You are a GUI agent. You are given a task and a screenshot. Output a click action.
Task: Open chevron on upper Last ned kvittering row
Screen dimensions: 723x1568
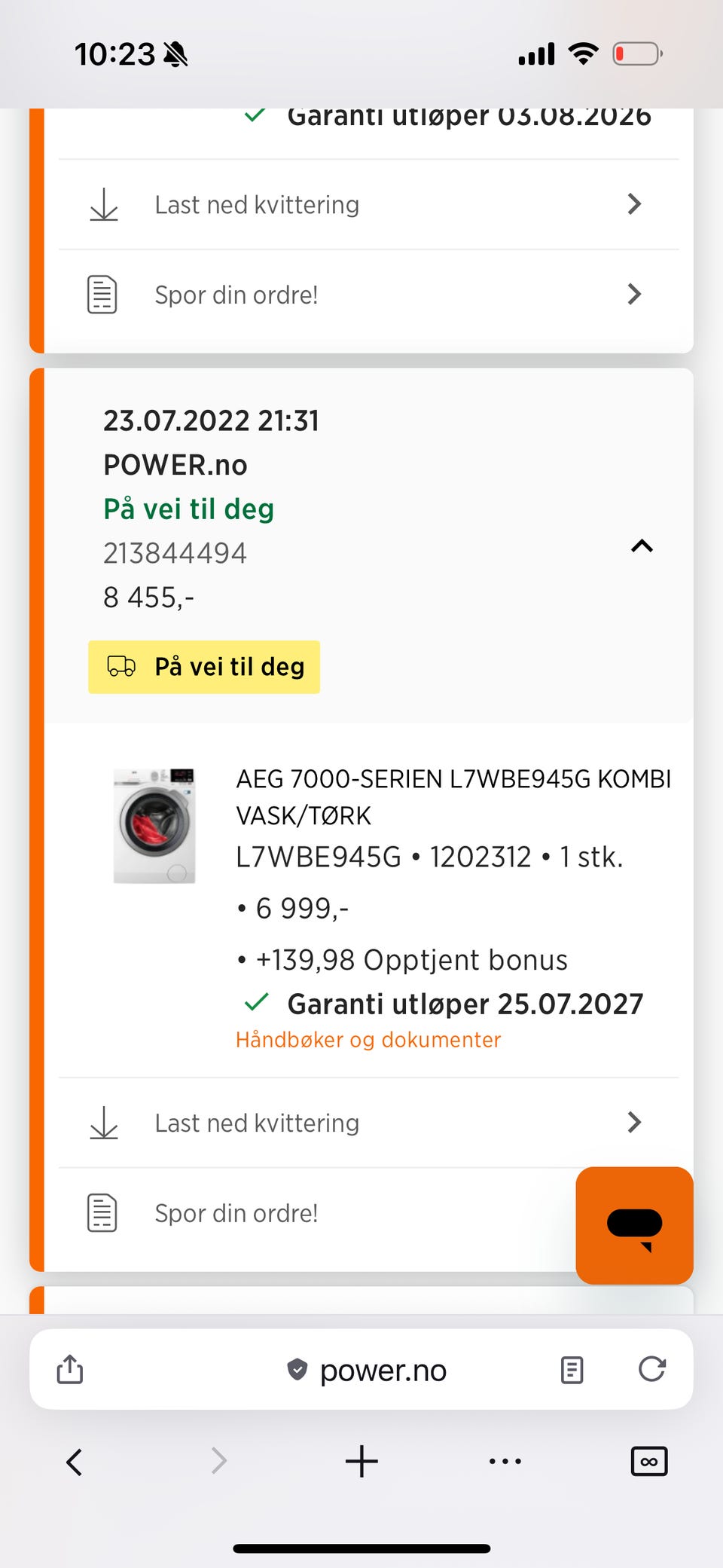tap(634, 204)
